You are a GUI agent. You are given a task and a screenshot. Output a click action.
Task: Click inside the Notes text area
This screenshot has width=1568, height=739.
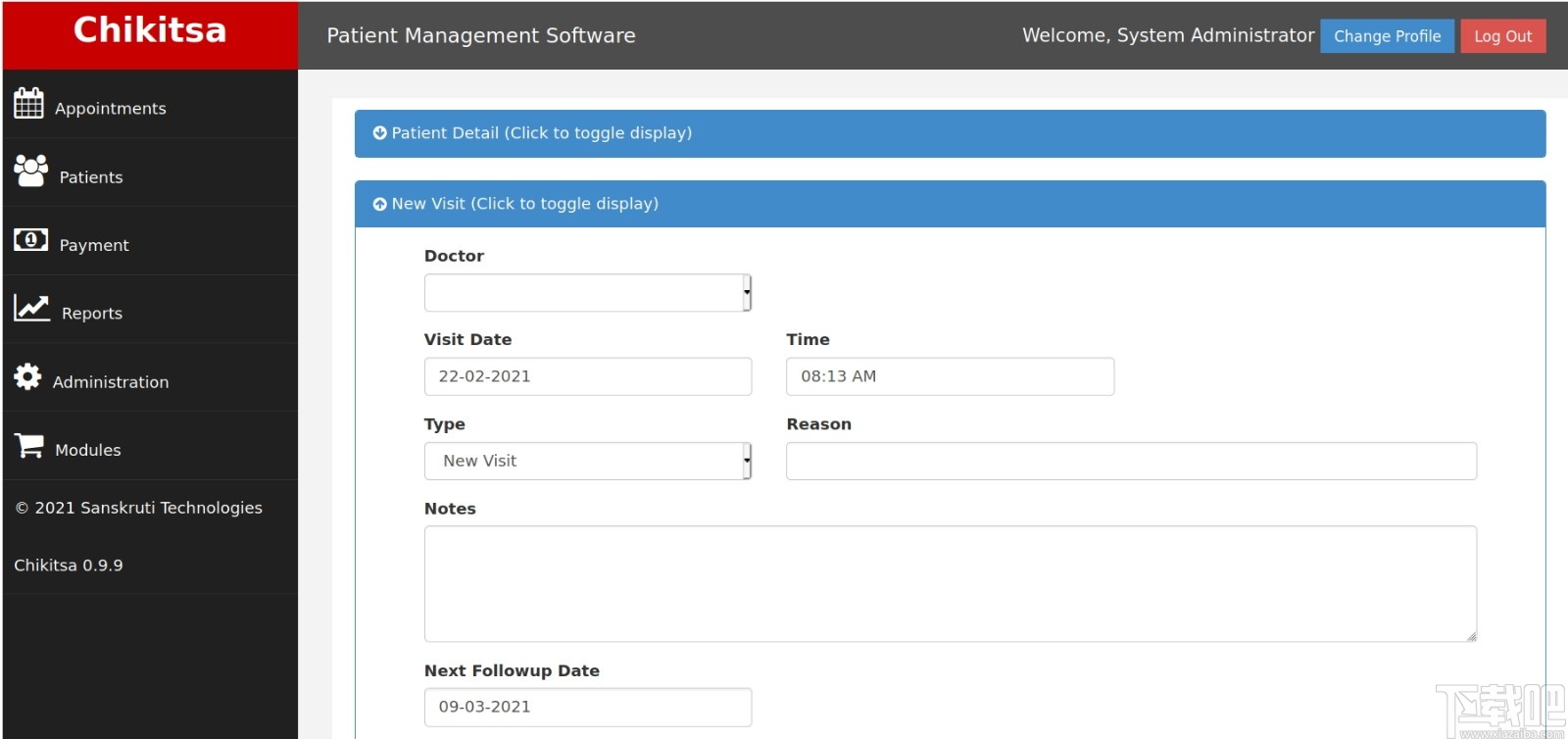click(950, 583)
